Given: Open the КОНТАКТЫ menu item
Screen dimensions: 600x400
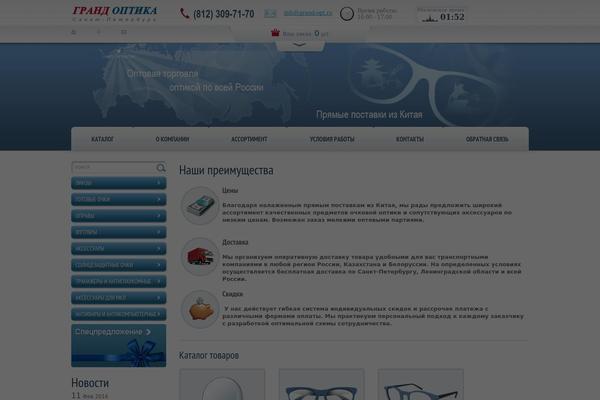Looking at the screenshot, I should coord(410,139).
